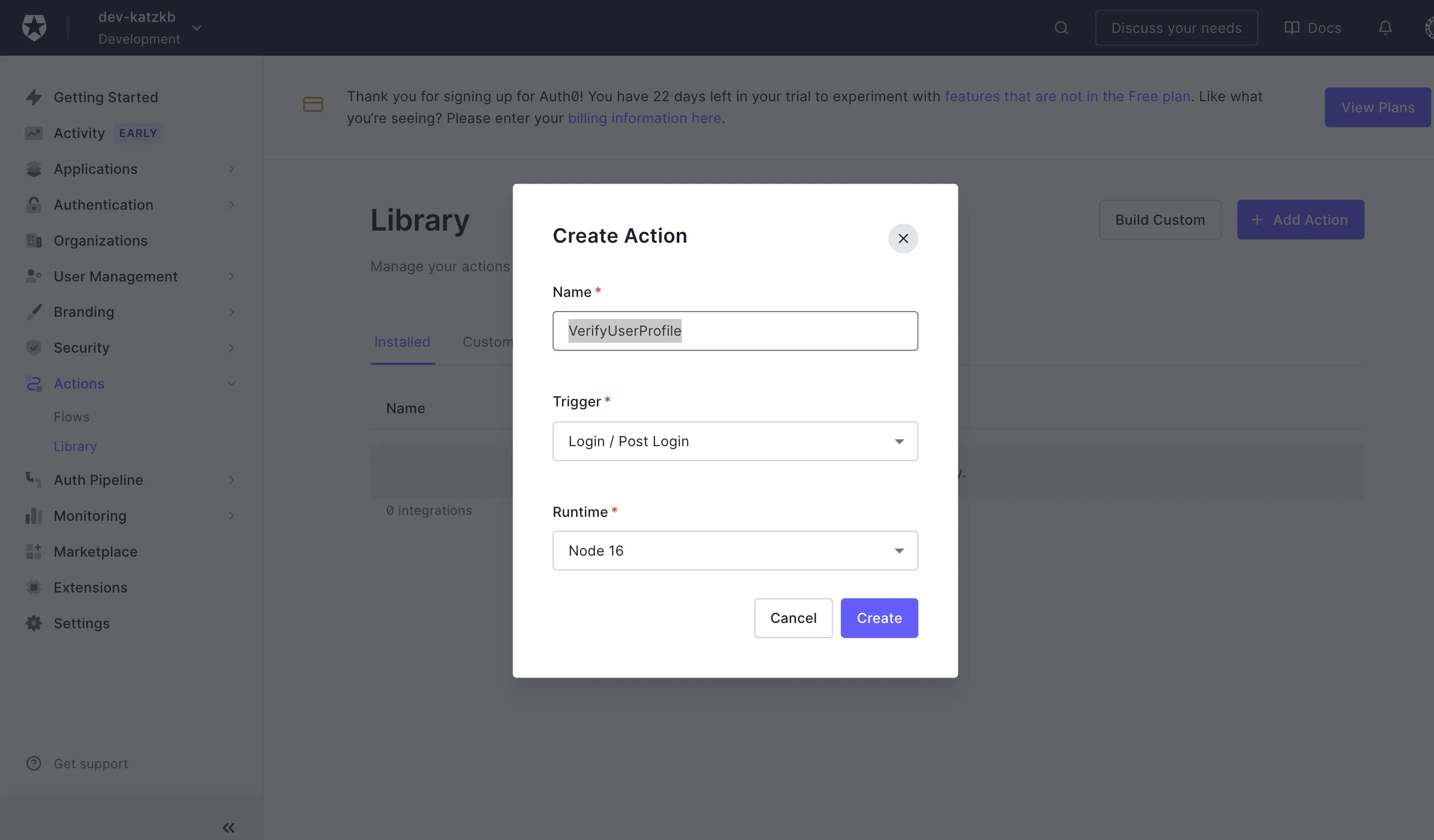Open billing information here link
This screenshot has width=1434, height=840.
point(644,118)
